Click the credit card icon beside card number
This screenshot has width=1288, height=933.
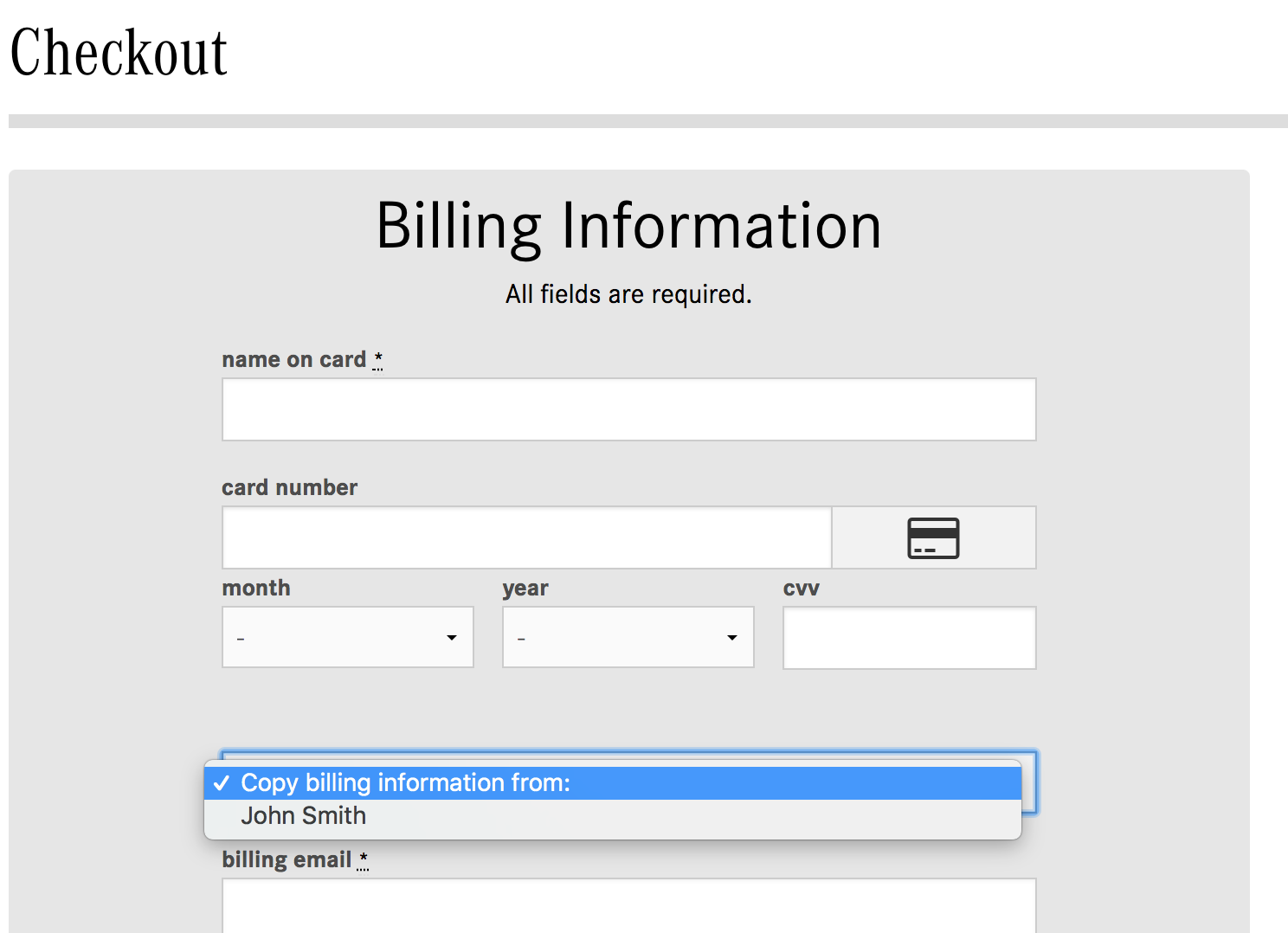(933, 537)
